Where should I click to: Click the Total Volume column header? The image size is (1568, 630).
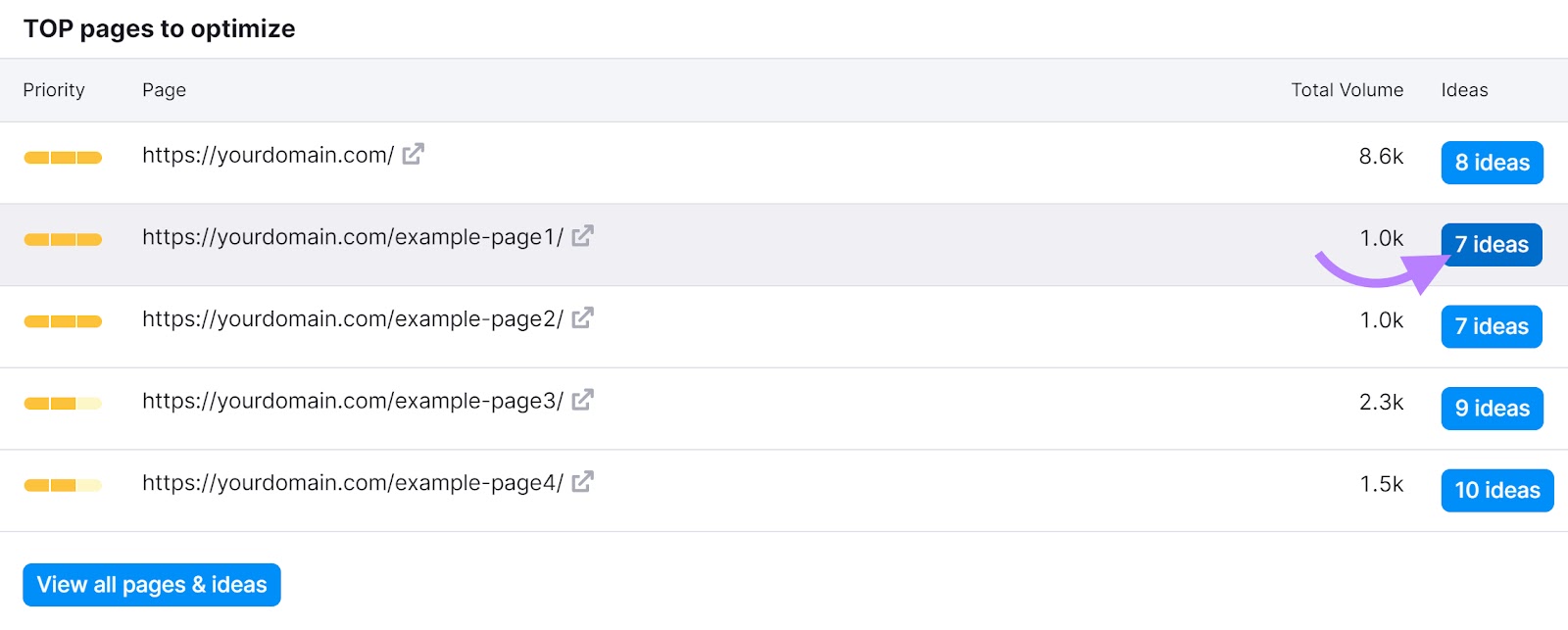pyautogui.click(x=1347, y=90)
